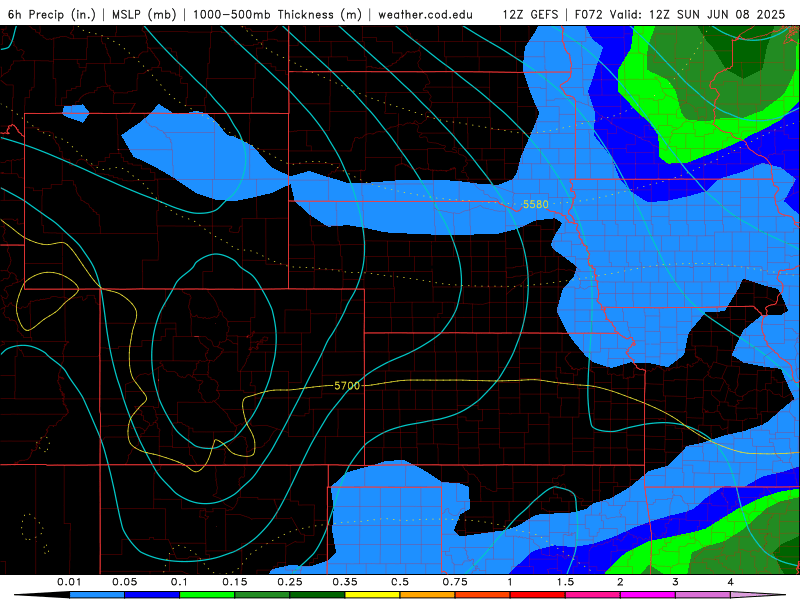
Task: Click the violet right arrow of the color bar
Action: [x=758, y=595]
